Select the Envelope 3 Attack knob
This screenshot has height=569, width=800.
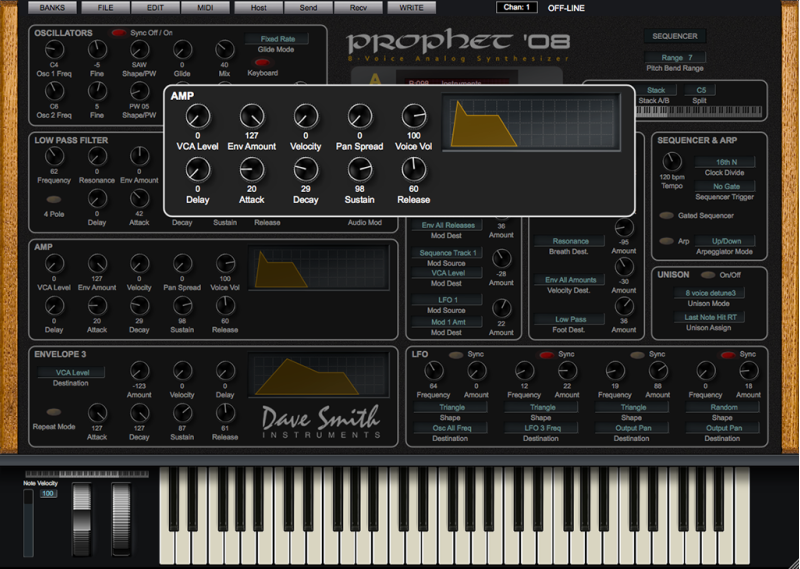pyautogui.click(x=97, y=412)
